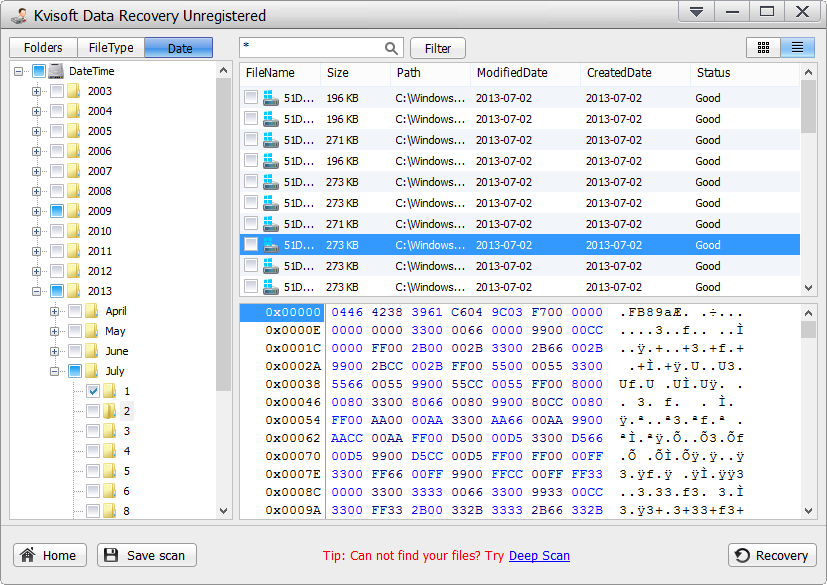Expand the 2008 year node
Screen dimensions: 827x585
[x=36, y=191]
